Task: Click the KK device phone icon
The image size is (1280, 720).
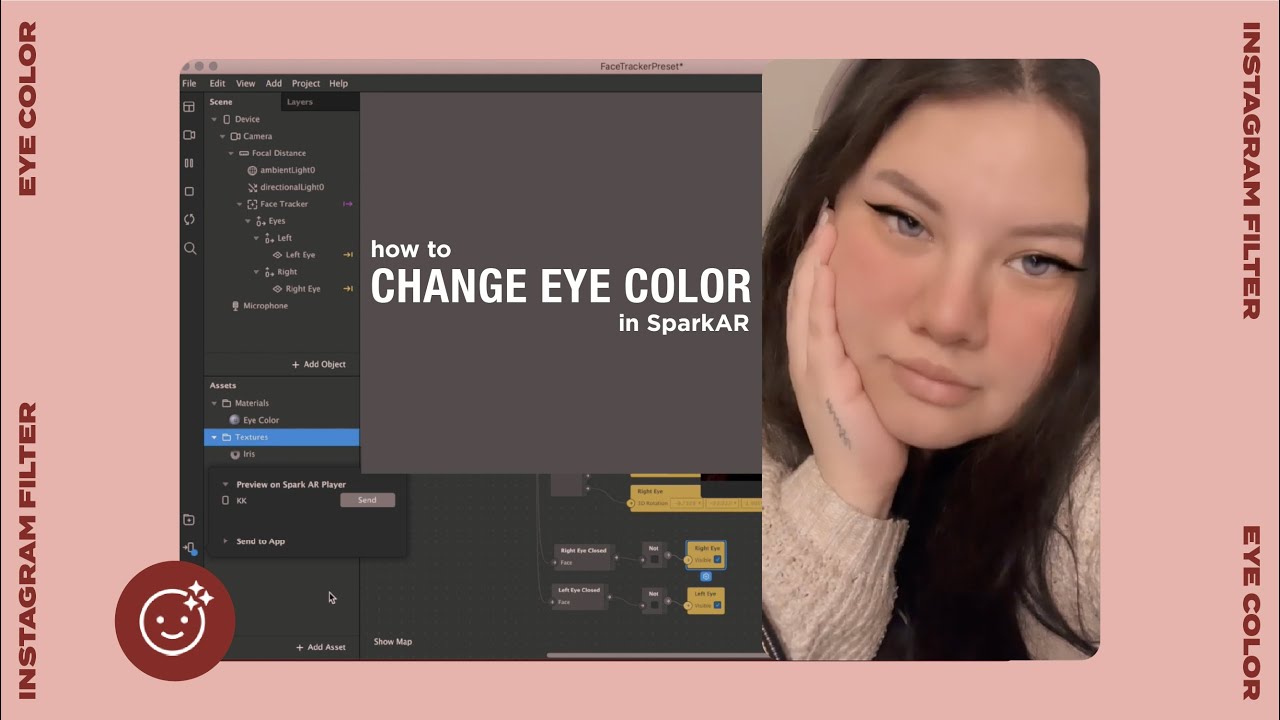Action: tap(226, 500)
